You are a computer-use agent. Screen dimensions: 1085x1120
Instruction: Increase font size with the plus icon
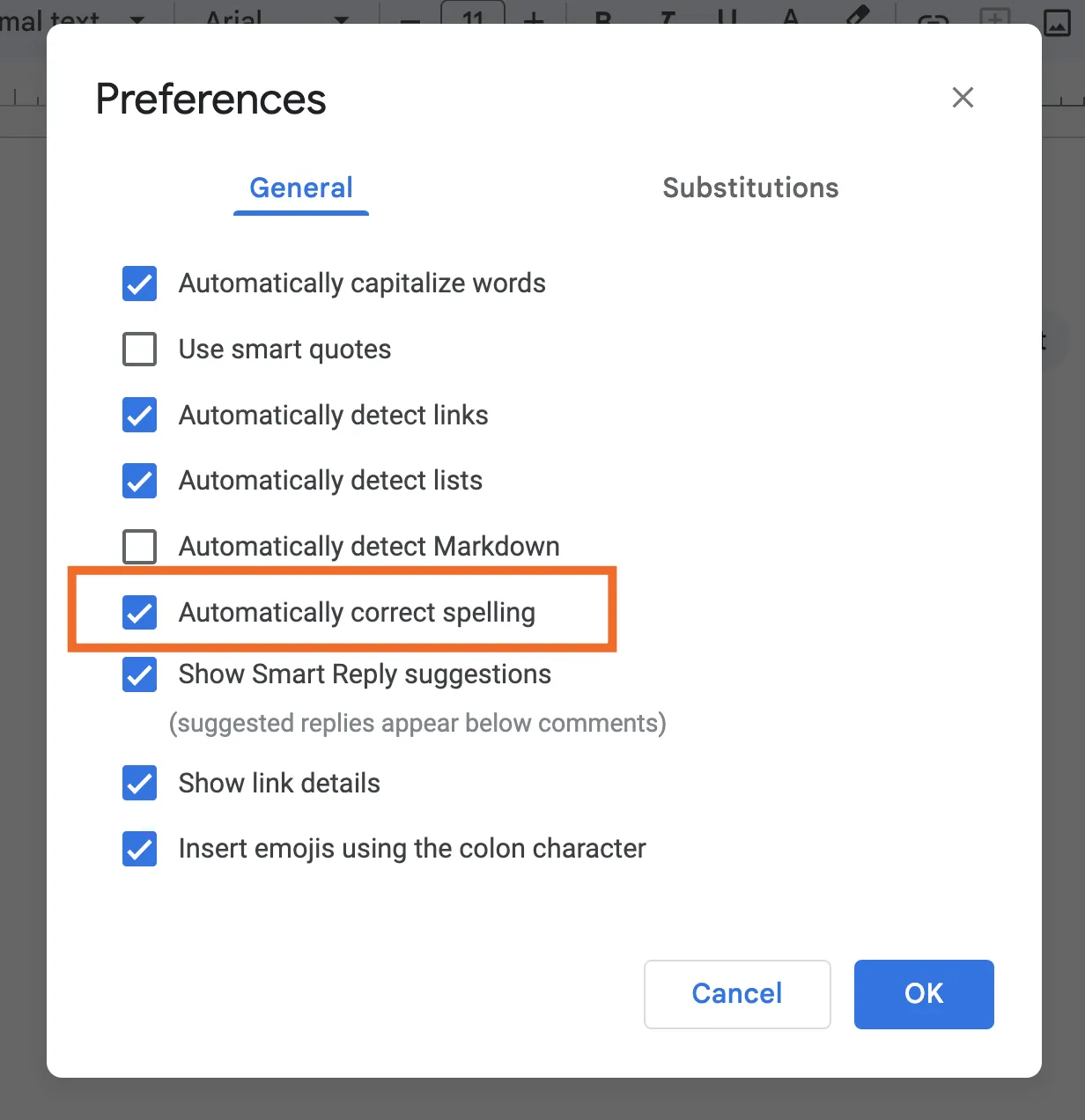534,18
